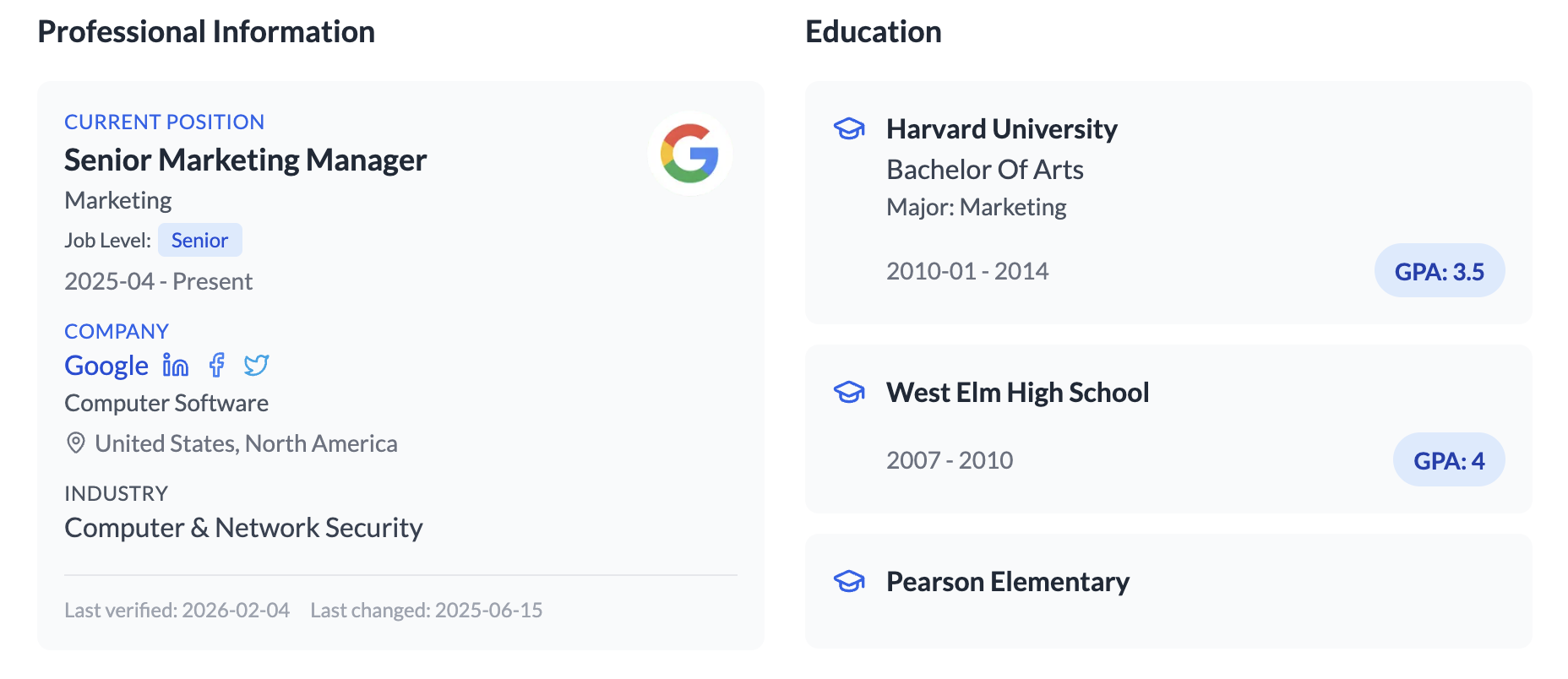1568x679 pixels.
Task: Click the Google logo thumbnail
Action: point(689,153)
